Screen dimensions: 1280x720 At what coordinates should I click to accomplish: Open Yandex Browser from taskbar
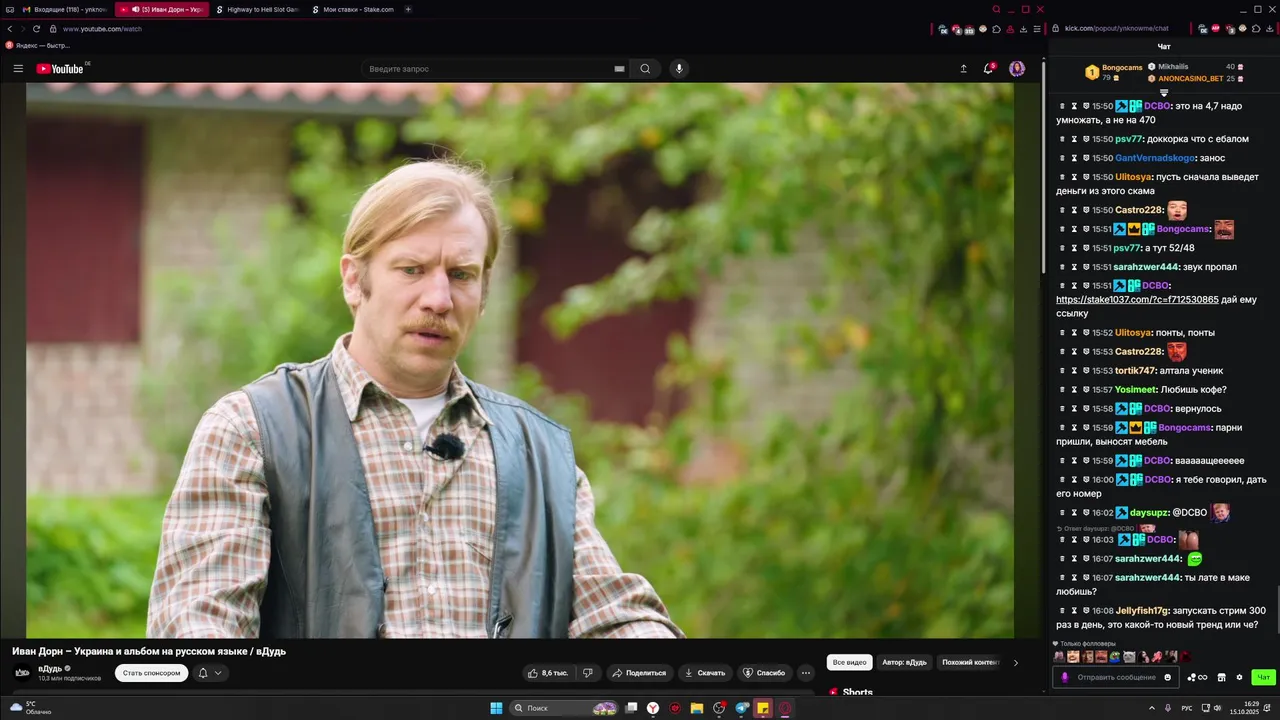(653, 708)
